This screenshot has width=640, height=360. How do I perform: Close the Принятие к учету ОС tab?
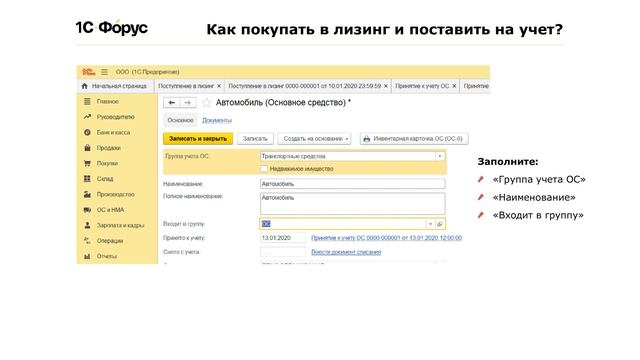pyautogui.click(x=454, y=86)
